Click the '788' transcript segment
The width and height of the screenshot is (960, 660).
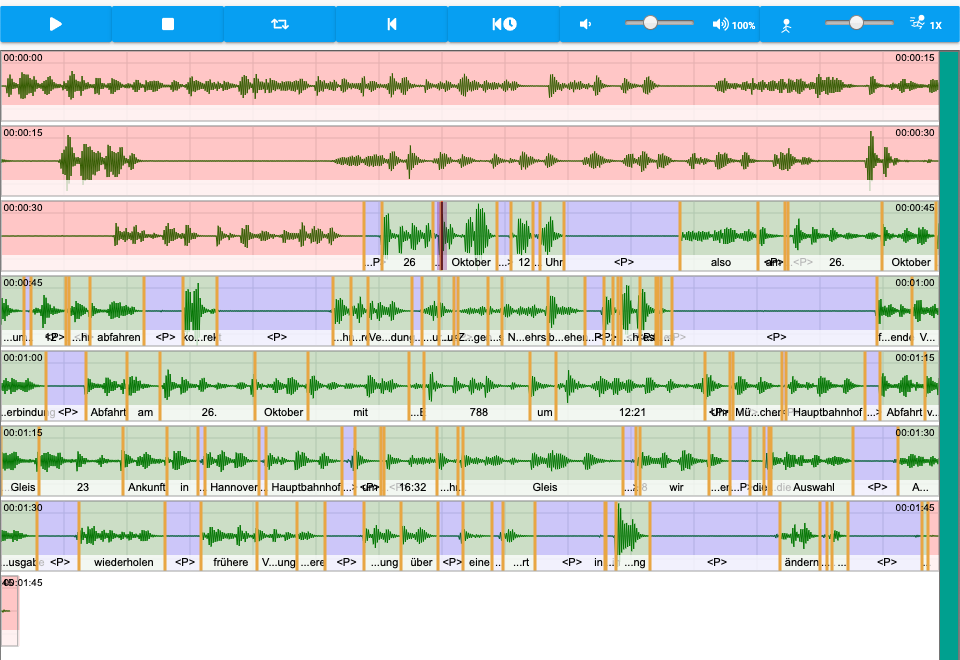click(478, 412)
